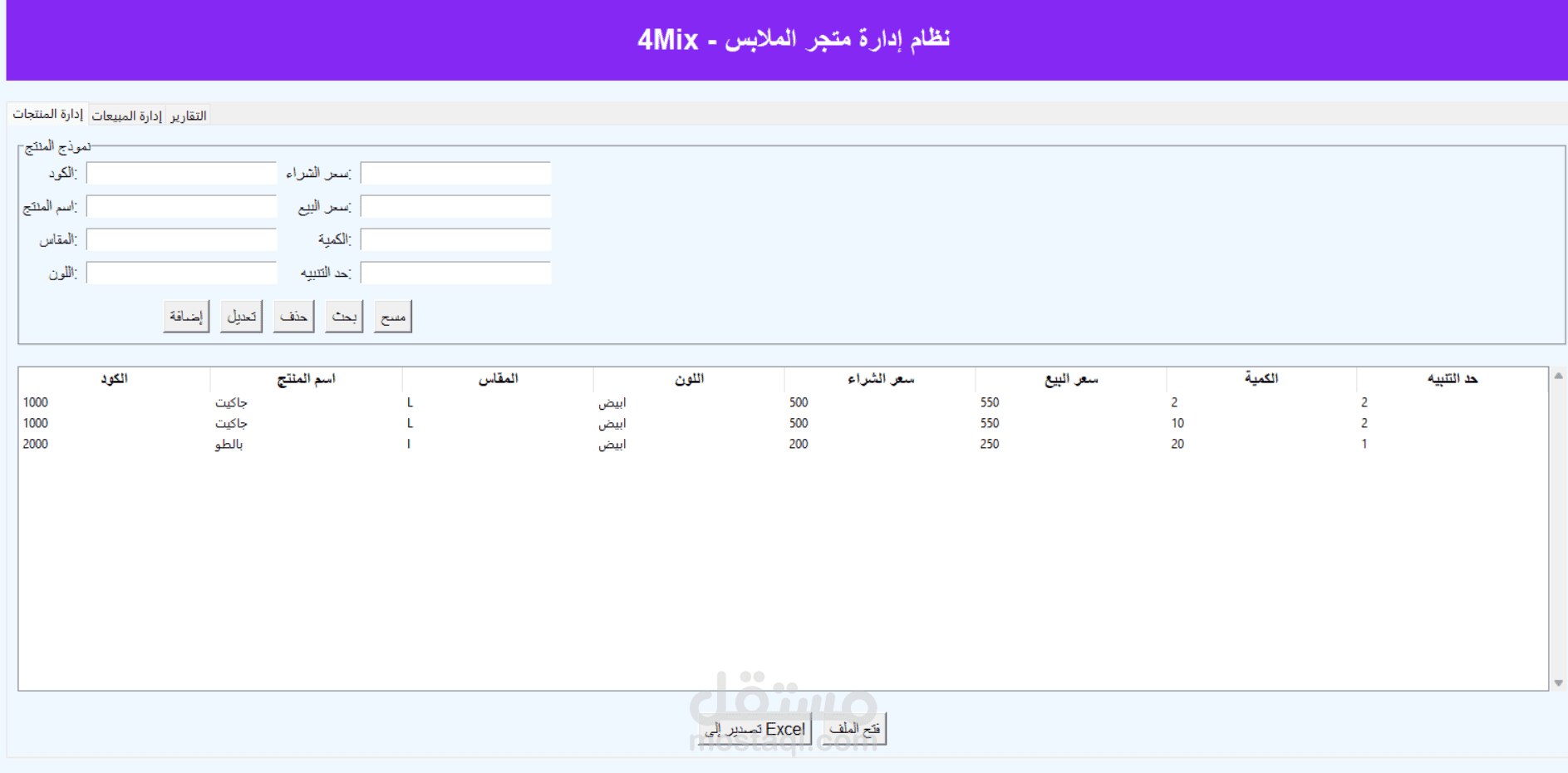The height and width of the screenshot is (773, 1568).
Task: Click the حذف button
Action: pyautogui.click(x=293, y=317)
